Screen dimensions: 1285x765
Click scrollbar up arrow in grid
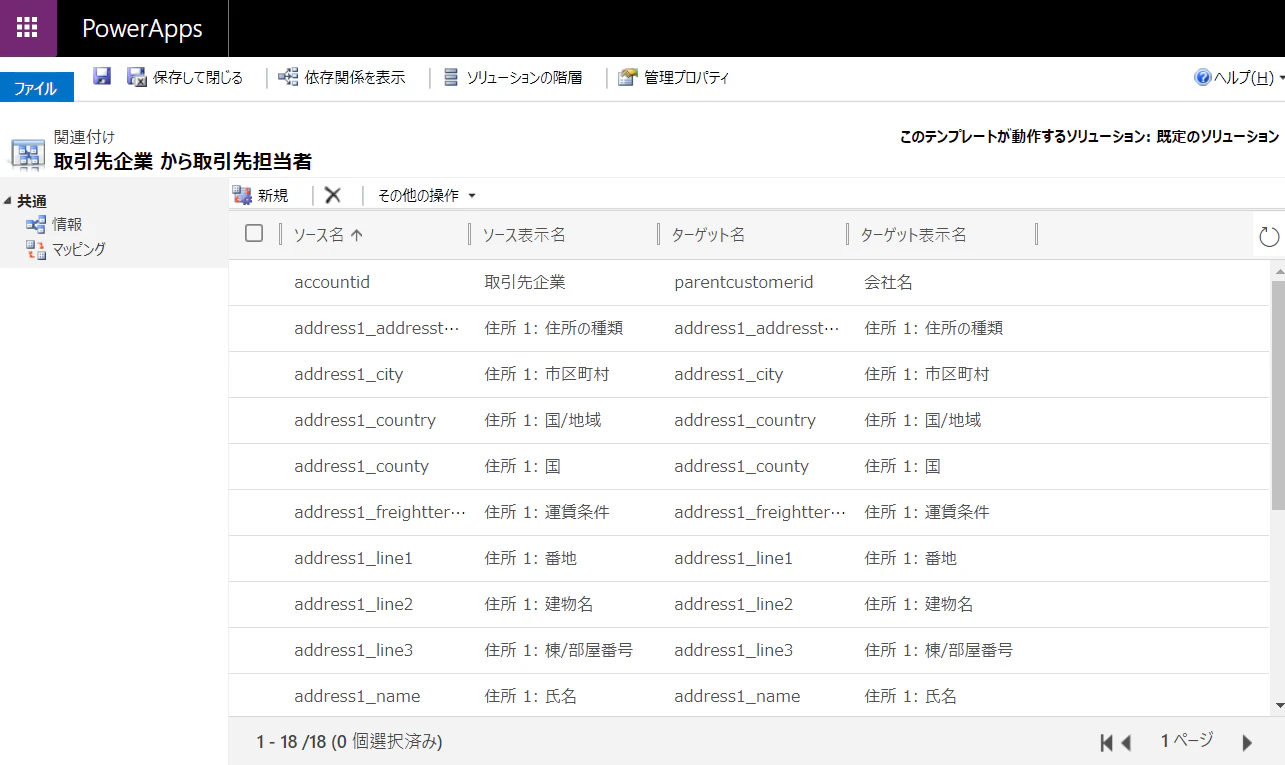coord(1278,270)
